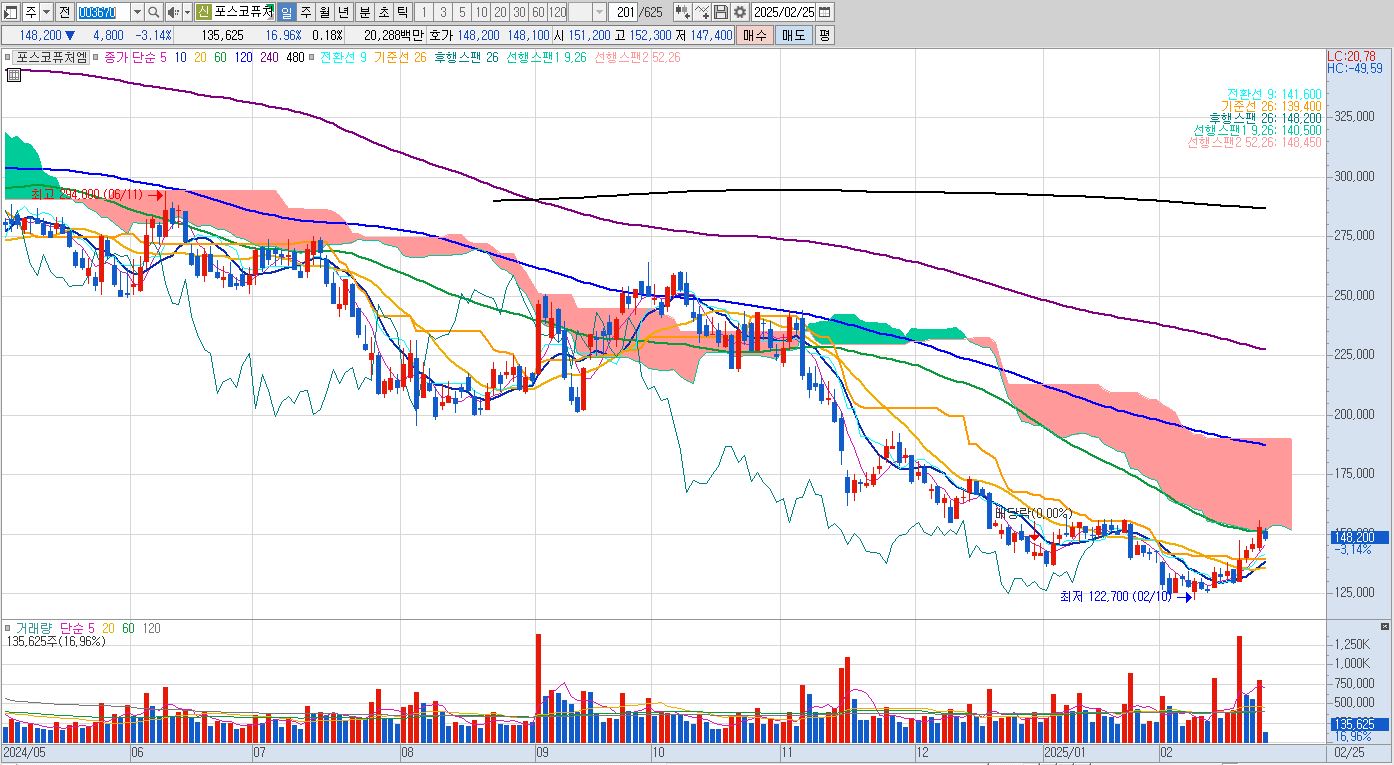Switch to tick 틱 chart period
This screenshot has width=1394, height=765.
[x=402, y=12]
